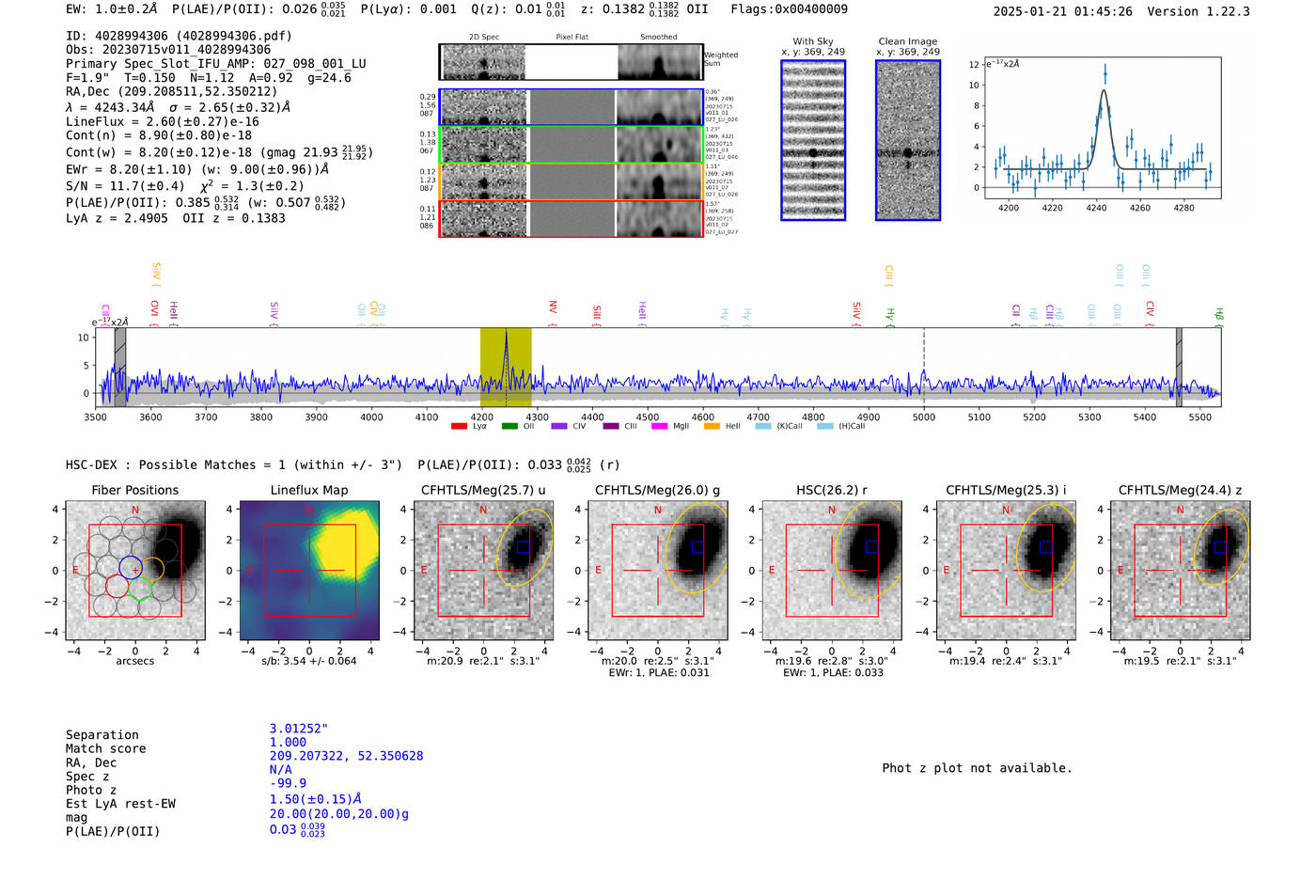The height and width of the screenshot is (896, 1316).
Task: Click the red Lyα legend swatch
Action: click(459, 427)
